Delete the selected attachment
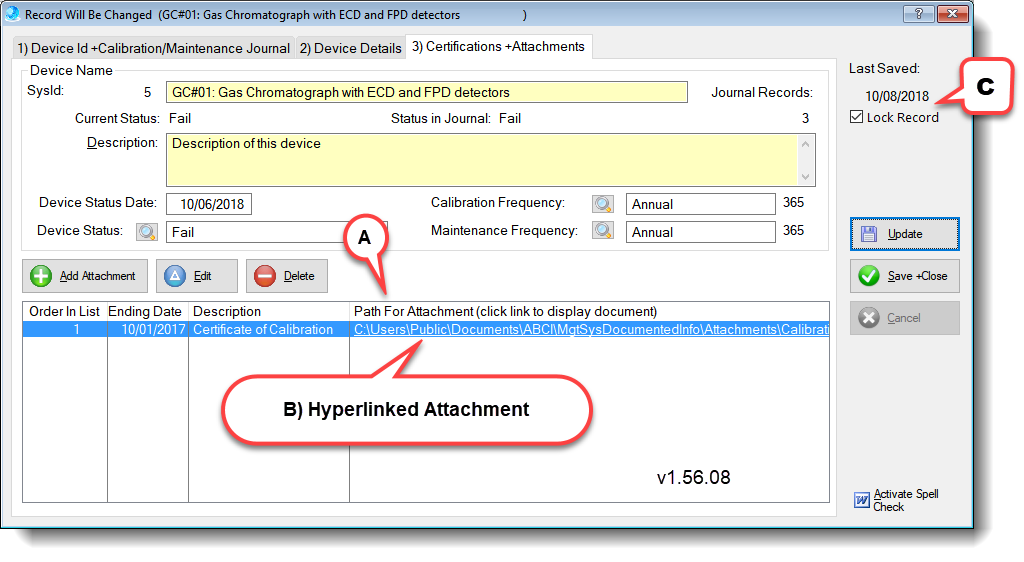Image resolution: width=1024 pixels, height=562 pixels. click(286, 276)
